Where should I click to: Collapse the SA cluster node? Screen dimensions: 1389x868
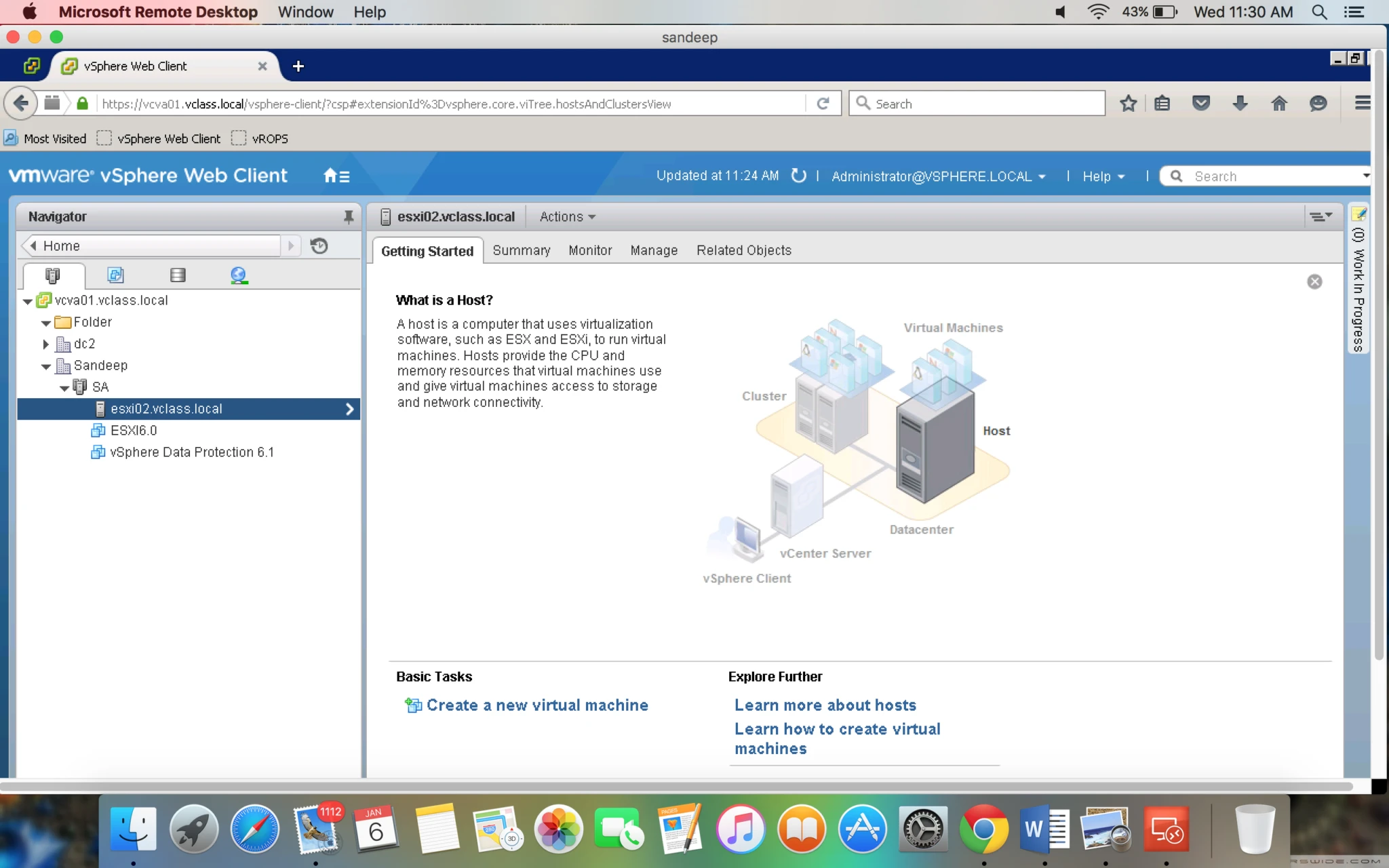pyautogui.click(x=64, y=388)
